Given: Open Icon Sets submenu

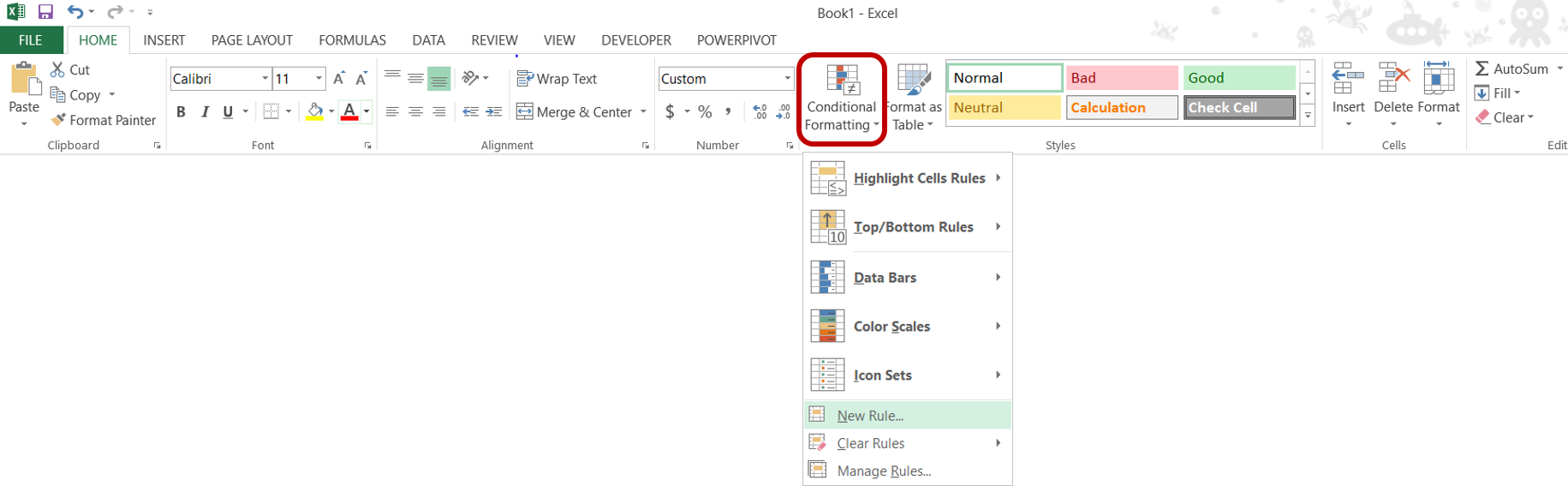Looking at the screenshot, I should (907, 375).
